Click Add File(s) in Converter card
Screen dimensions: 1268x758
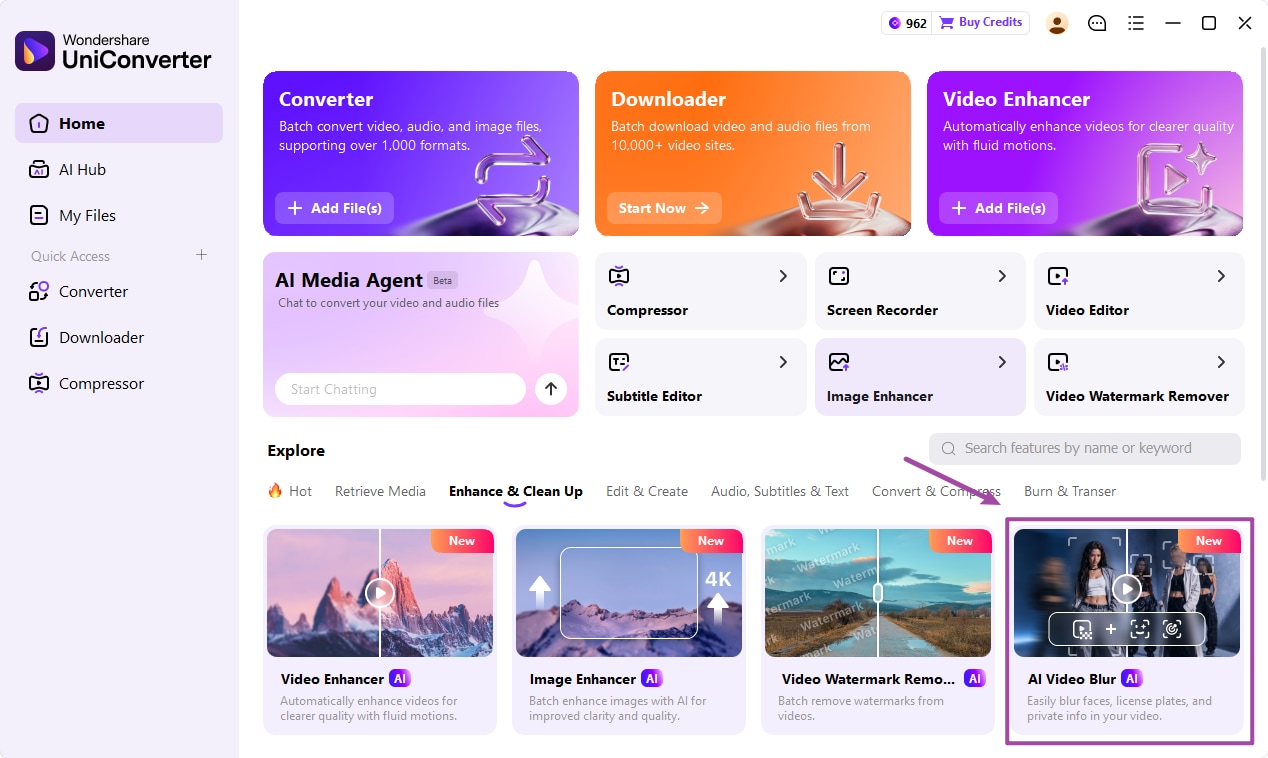click(334, 208)
